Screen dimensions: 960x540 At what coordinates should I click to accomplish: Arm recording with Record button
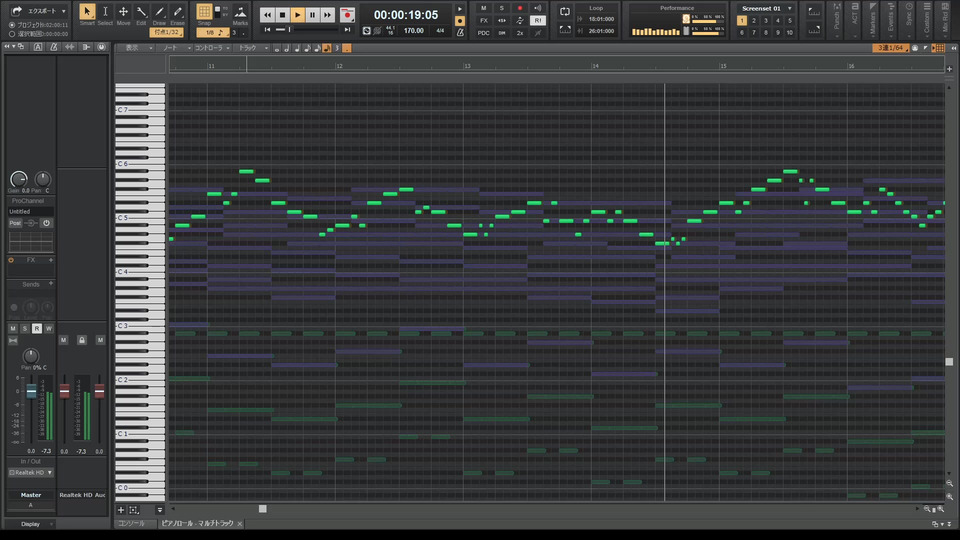(347, 15)
